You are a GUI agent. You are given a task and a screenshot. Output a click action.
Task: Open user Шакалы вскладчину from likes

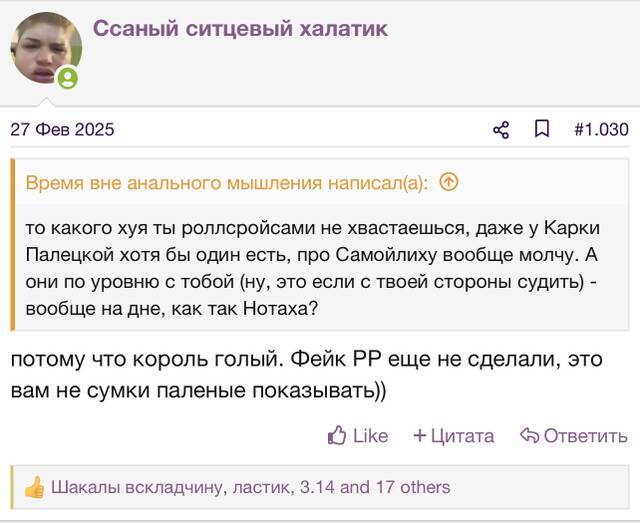tap(136, 487)
